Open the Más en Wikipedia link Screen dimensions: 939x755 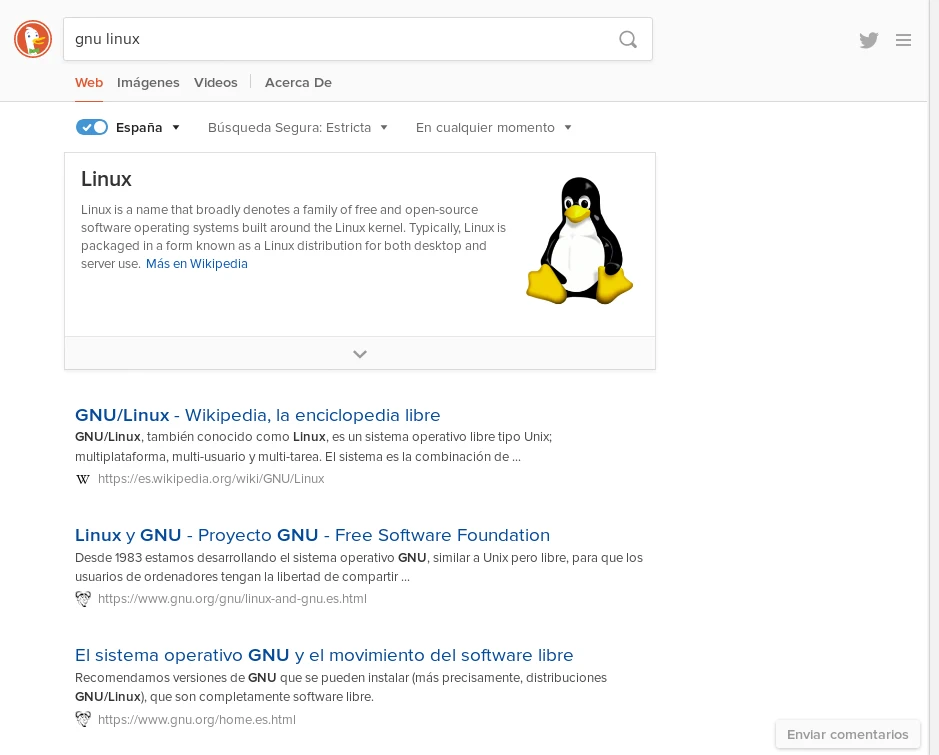tap(197, 264)
